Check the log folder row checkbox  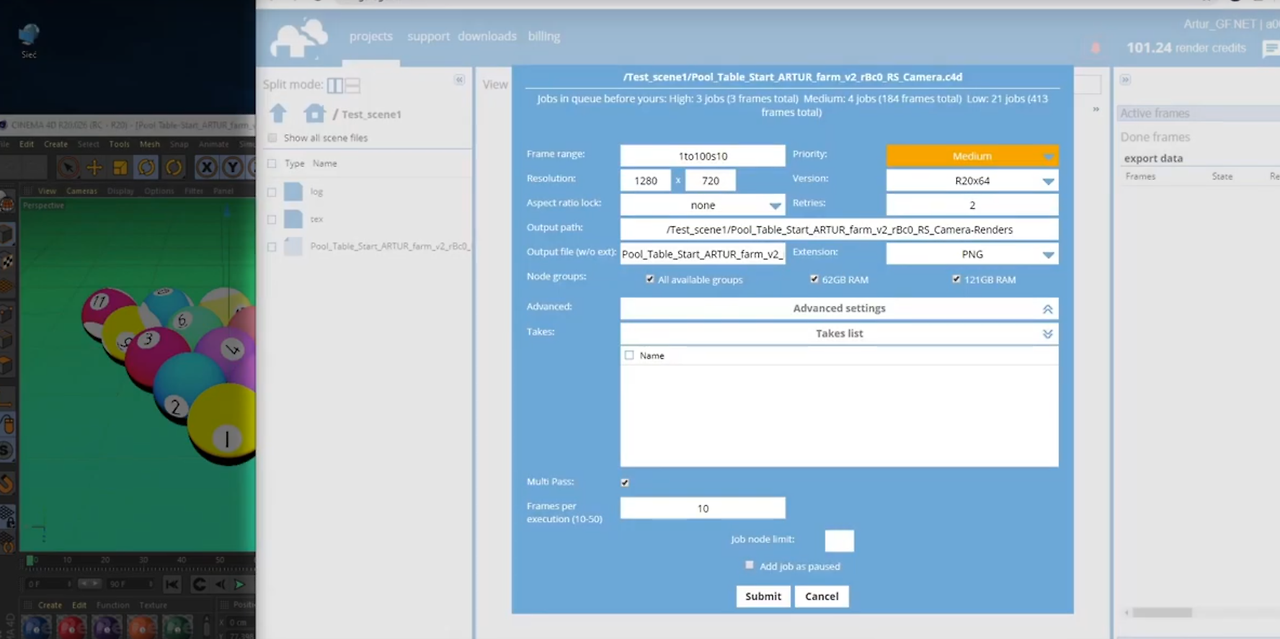272,191
